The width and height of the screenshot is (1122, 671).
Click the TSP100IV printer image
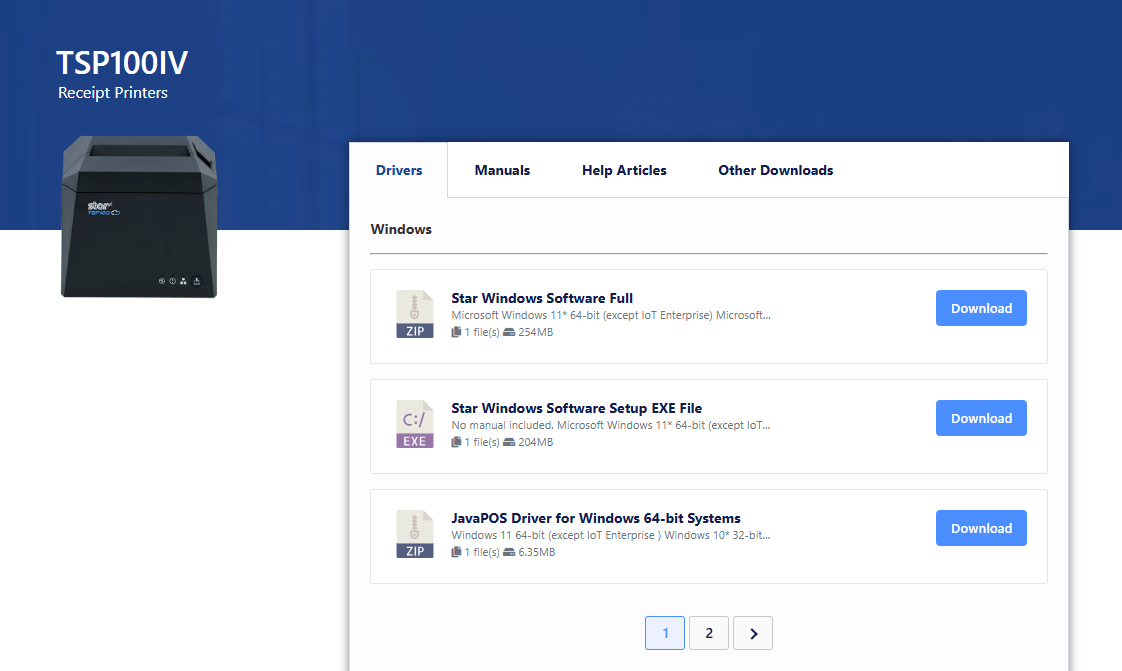[x=140, y=217]
